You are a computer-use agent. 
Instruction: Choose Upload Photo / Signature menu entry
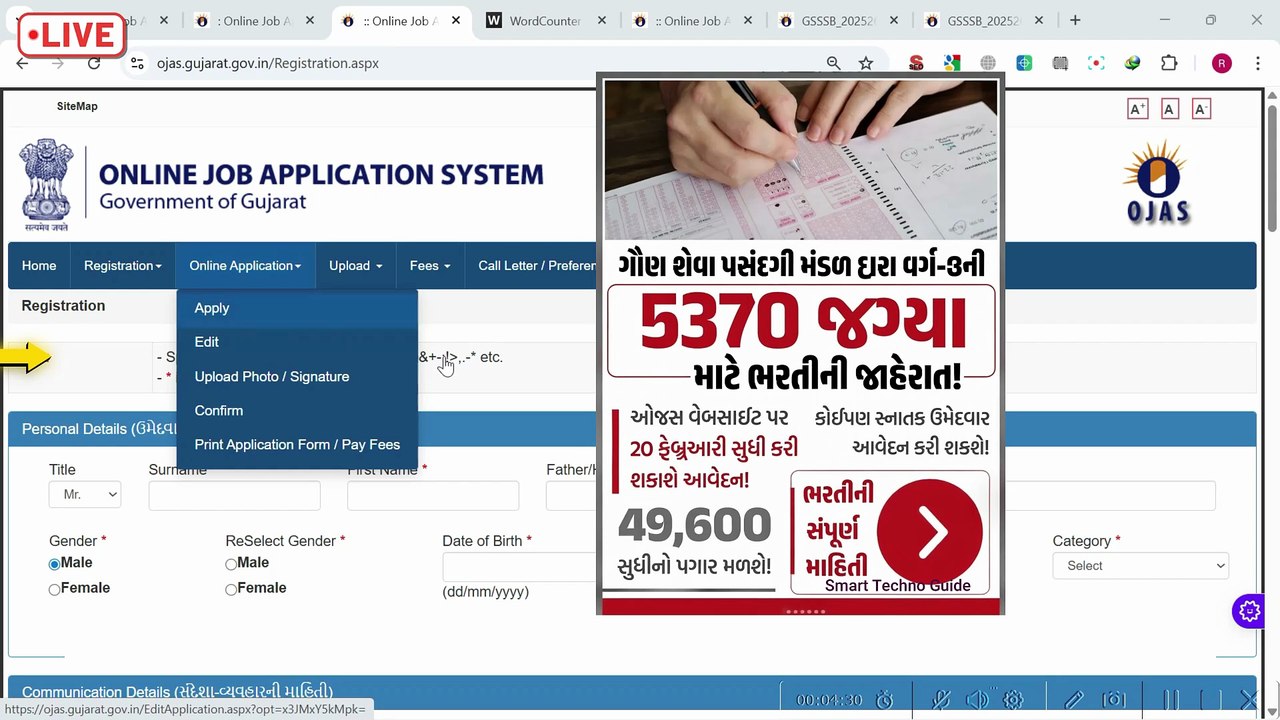tap(297, 377)
